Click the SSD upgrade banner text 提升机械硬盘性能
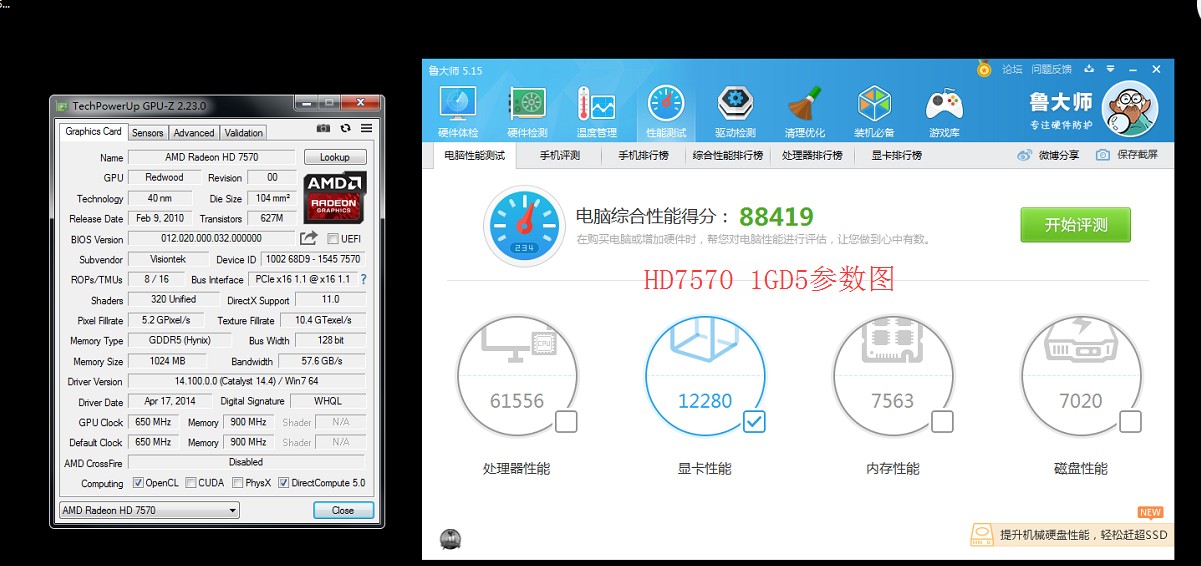Viewport: 1201px width, 566px height. (x=1084, y=535)
